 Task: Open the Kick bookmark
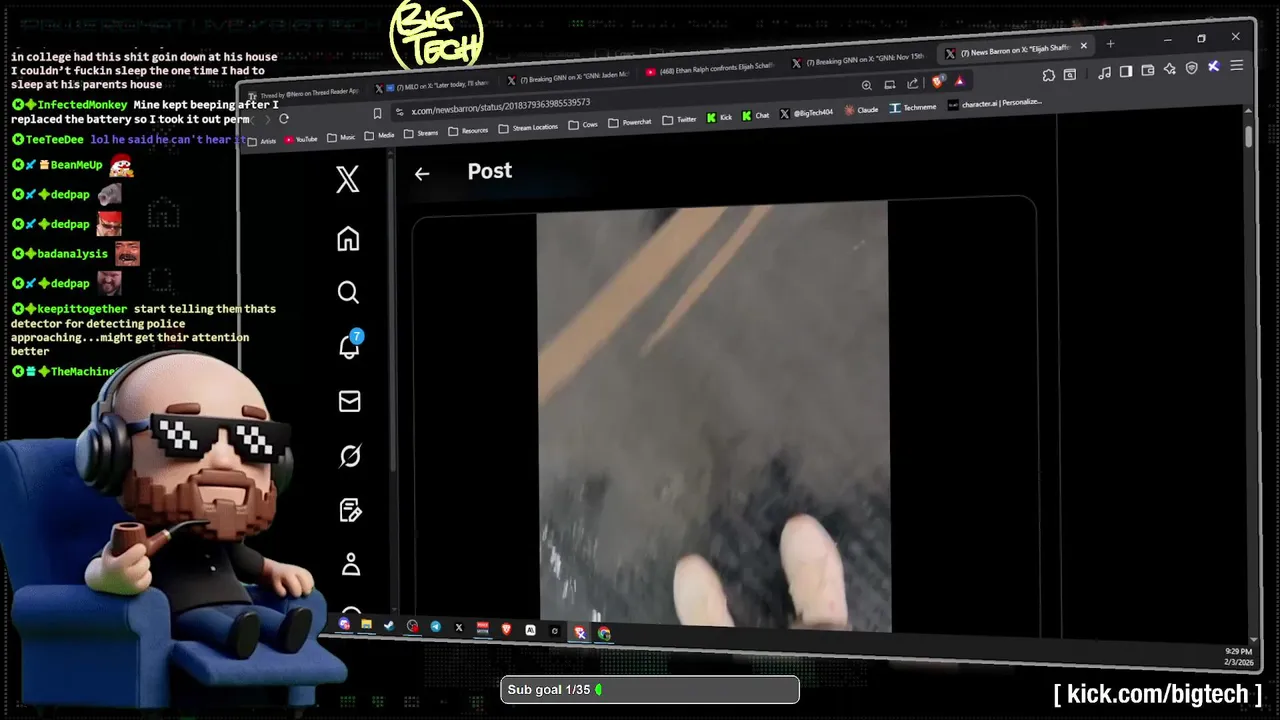[x=719, y=118]
